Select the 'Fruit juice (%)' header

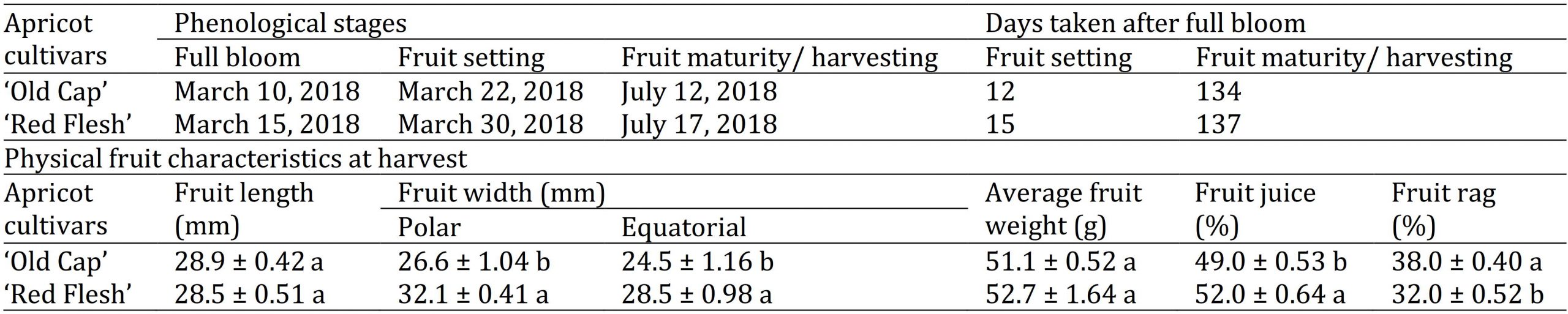1256,210
